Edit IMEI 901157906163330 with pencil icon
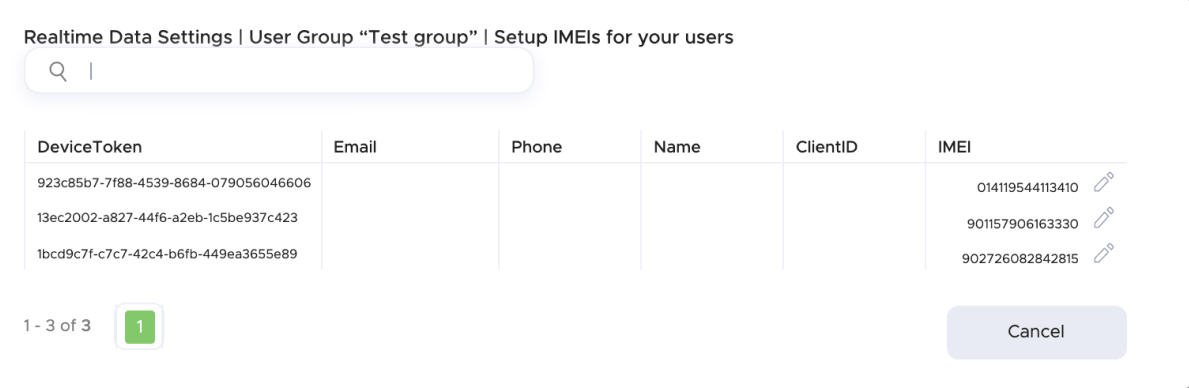Viewport: 1189px width, 388px height. [x=1103, y=217]
